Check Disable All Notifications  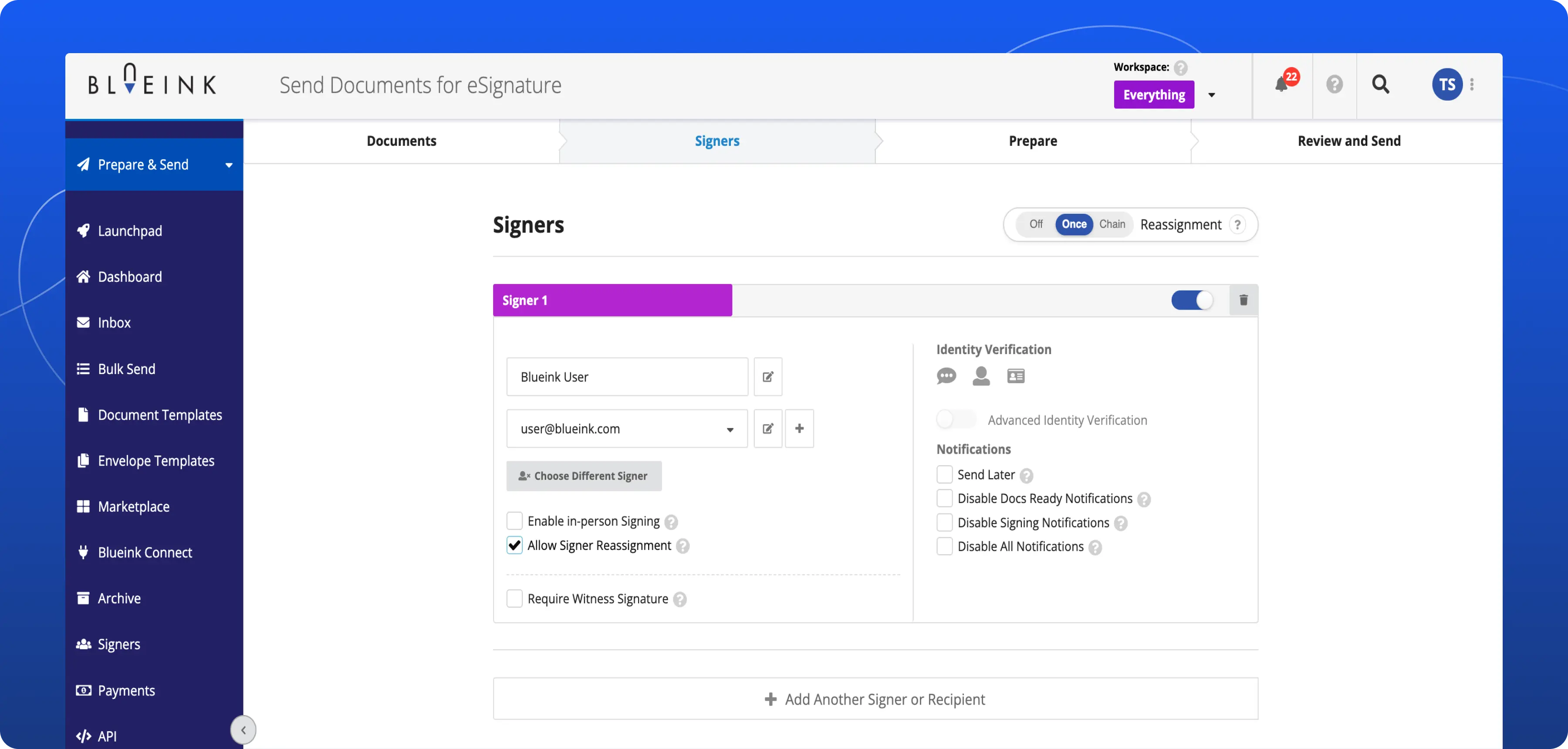[x=945, y=547]
